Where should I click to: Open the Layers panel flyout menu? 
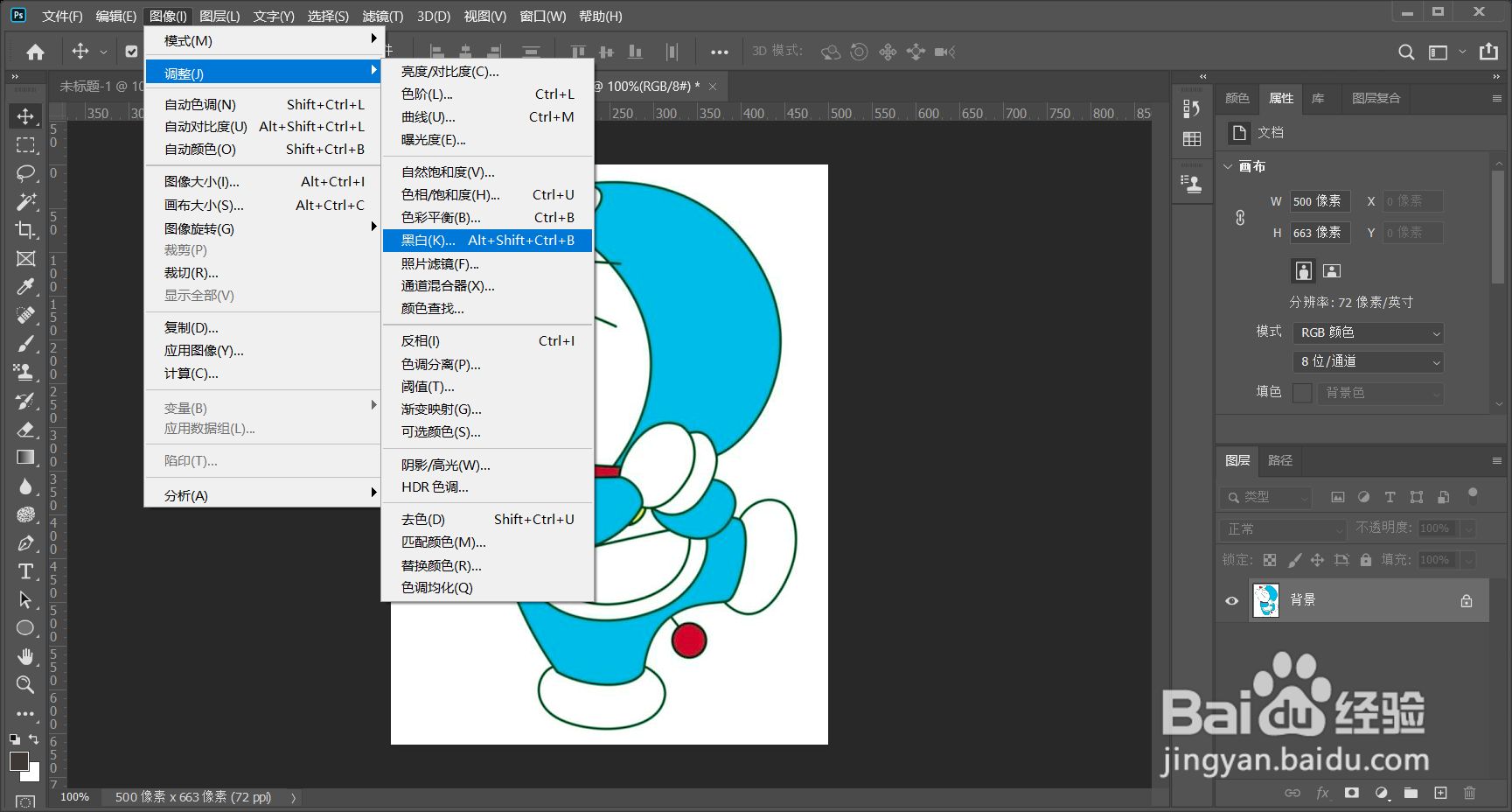tap(1496, 461)
